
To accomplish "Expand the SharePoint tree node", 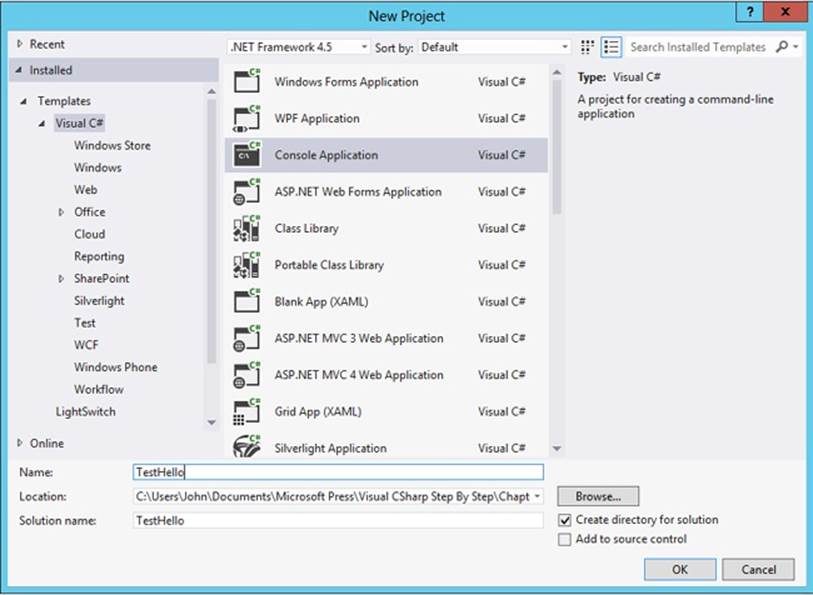I will click(x=61, y=278).
